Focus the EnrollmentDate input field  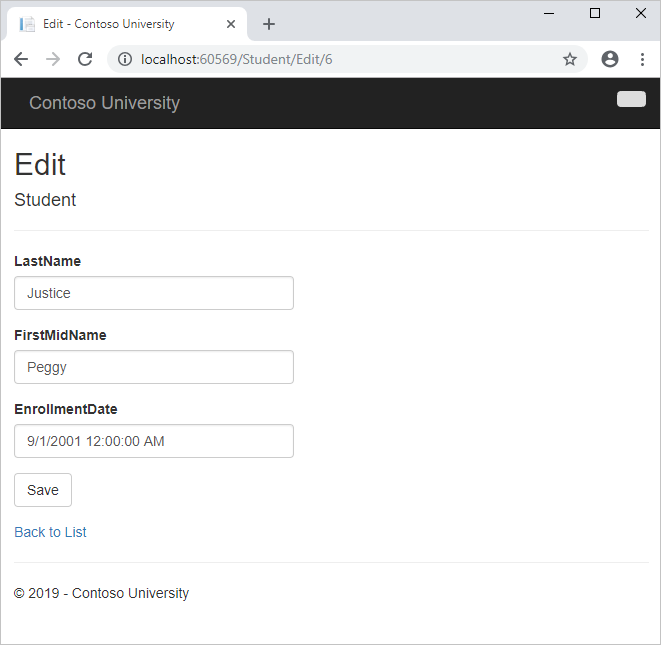(154, 441)
